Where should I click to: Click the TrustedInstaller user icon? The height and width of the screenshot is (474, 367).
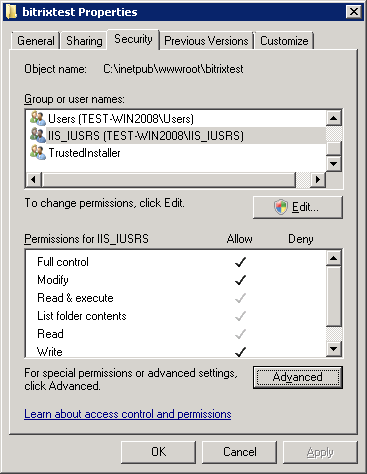38,152
